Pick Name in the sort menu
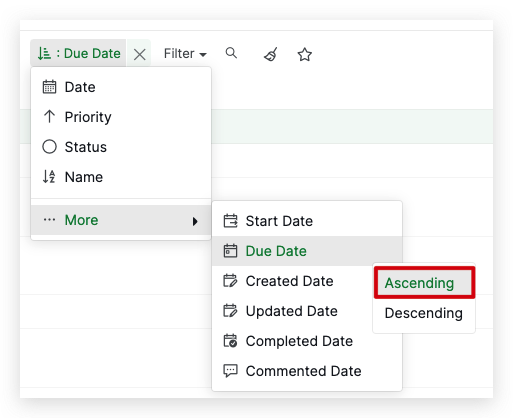 click(121, 177)
